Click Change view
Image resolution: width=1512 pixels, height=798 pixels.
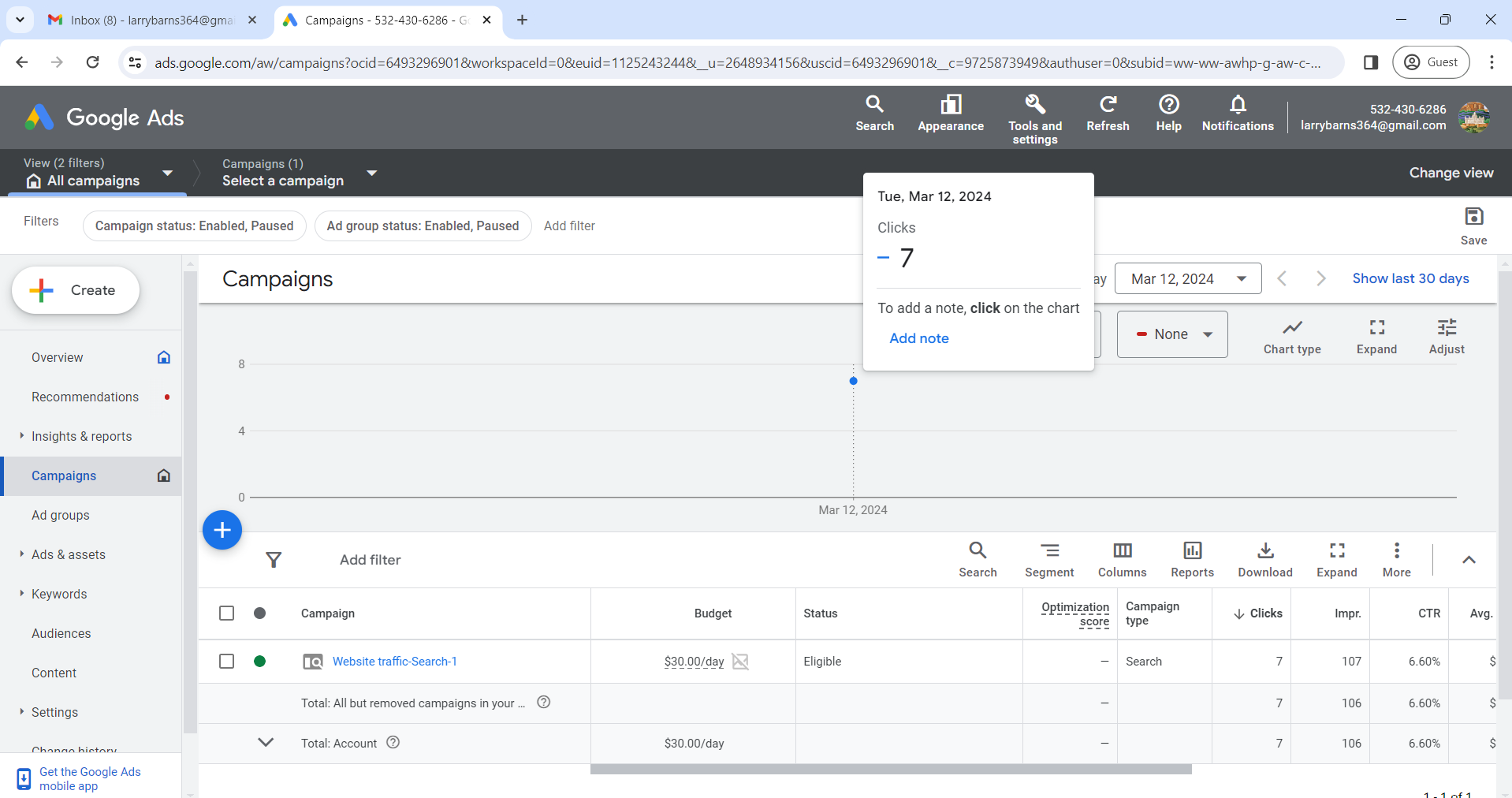[x=1451, y=173]
